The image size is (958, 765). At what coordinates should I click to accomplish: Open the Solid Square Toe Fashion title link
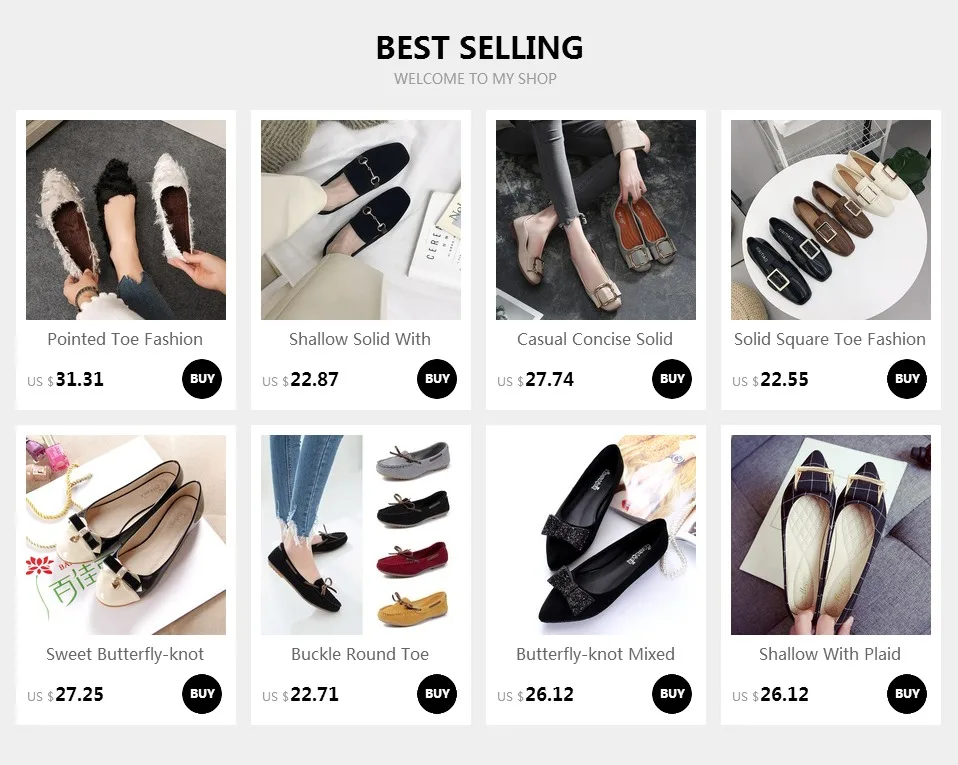click(830, 339)
